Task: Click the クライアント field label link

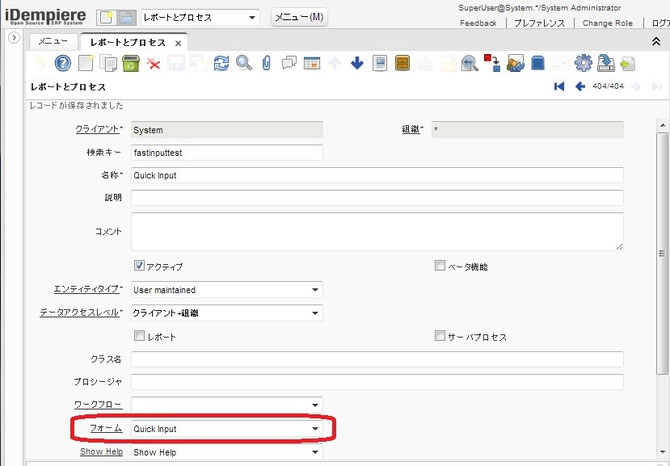Action: coord(97,129)
